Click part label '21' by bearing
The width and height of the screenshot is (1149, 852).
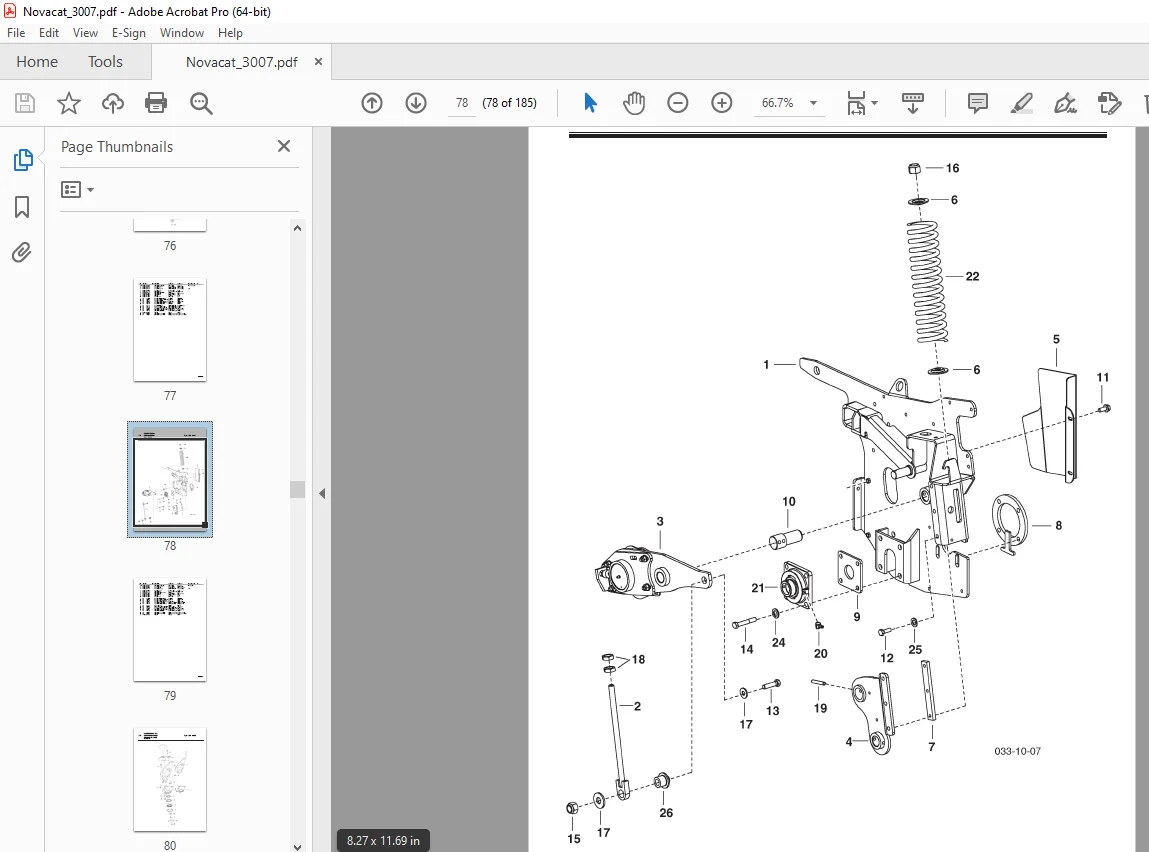(758, 588)
